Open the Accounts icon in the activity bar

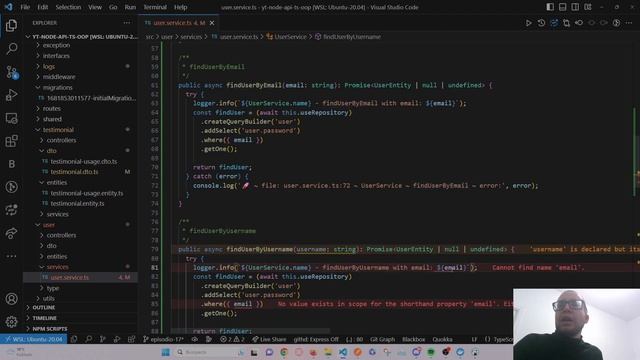coord(11,299)
